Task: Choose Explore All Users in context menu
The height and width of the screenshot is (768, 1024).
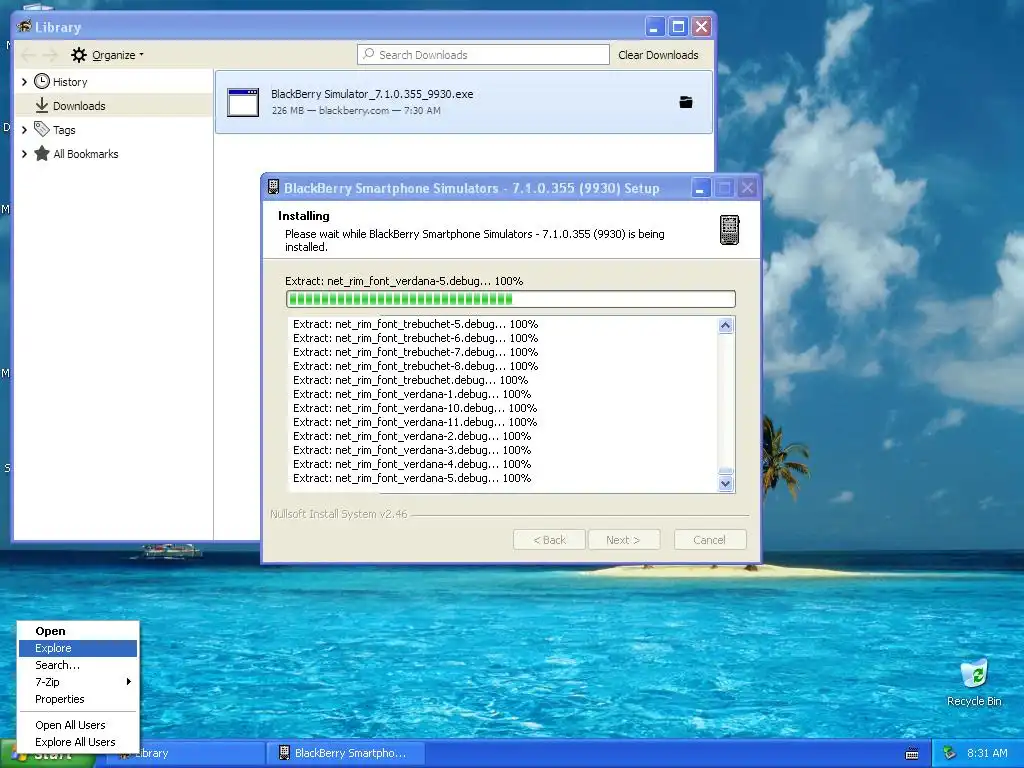Action: click(78, 742)
